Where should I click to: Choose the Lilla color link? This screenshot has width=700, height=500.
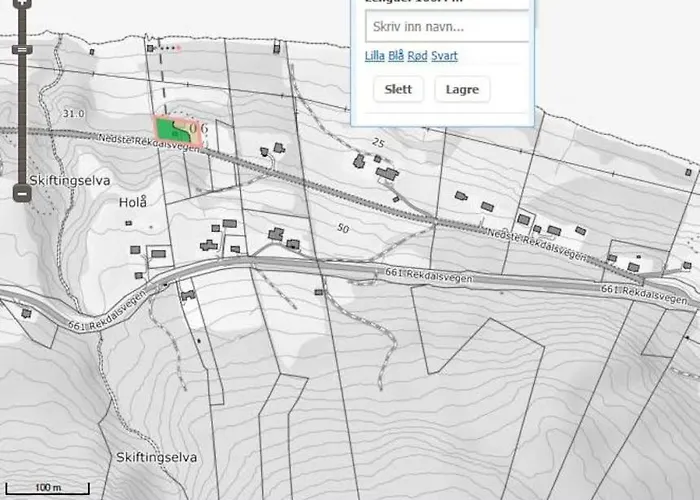(x=374, y=56)
